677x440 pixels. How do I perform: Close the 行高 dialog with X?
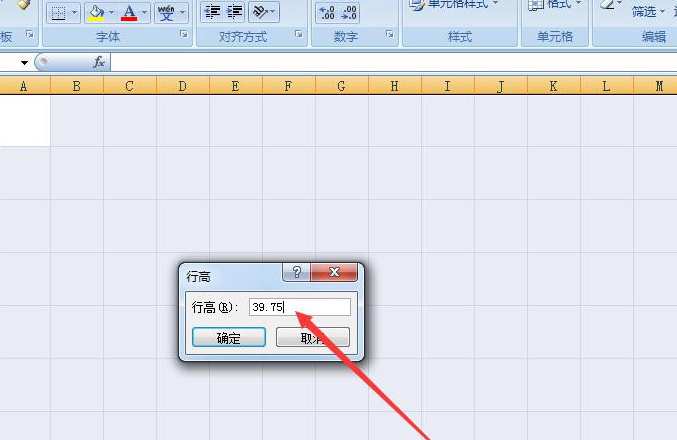[x=334, y=272]
